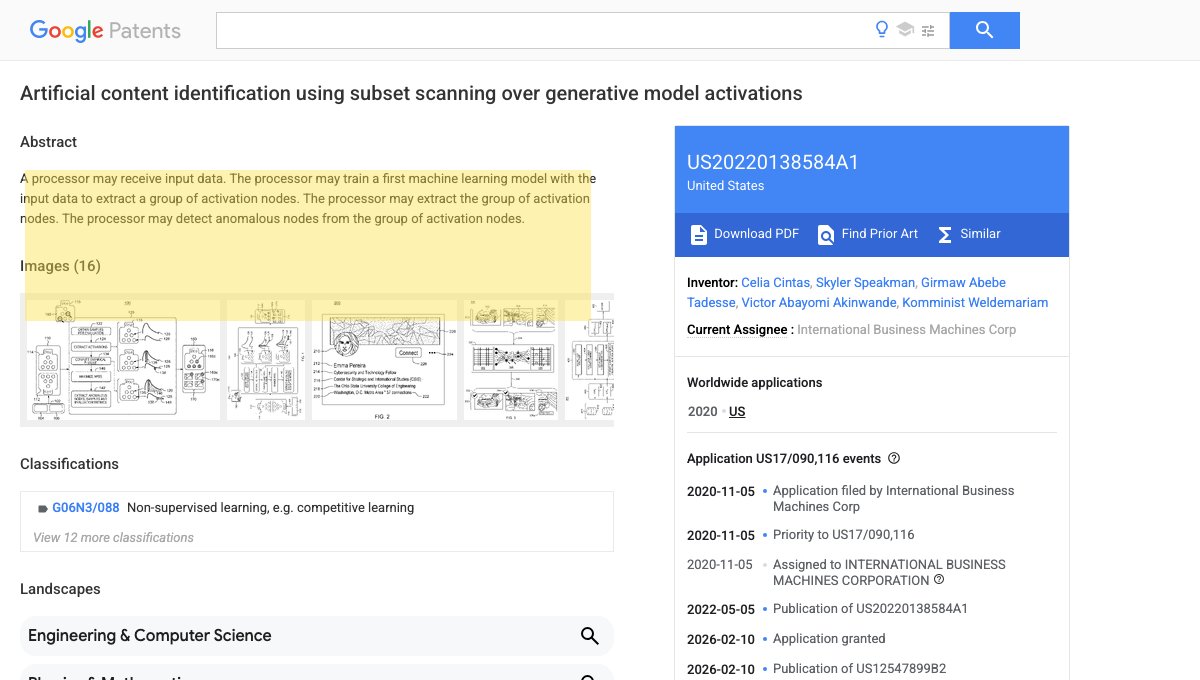Click the blue magnifier search button
The height and width of the screenshot is (680, 1200).
[x=984, y=30]
